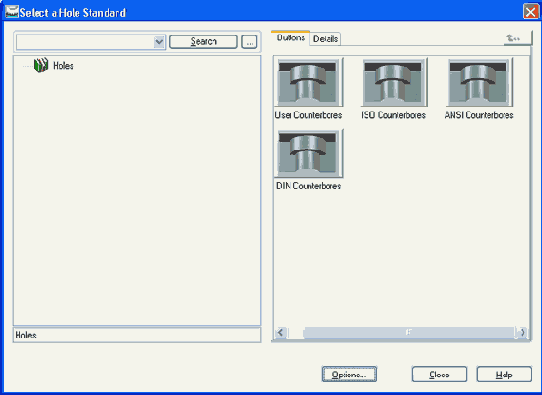The height and width of the screenshot is (395, 542).
Task: Click the horizontal scrollbar right arrow
Action: pyautogui.click(x=522, y=333)
